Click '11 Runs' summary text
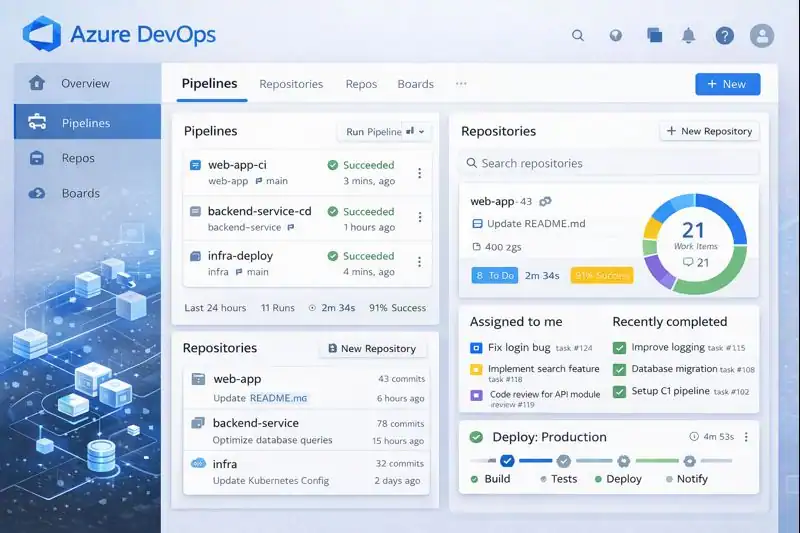800x533 pixels. tap(278, 308)
